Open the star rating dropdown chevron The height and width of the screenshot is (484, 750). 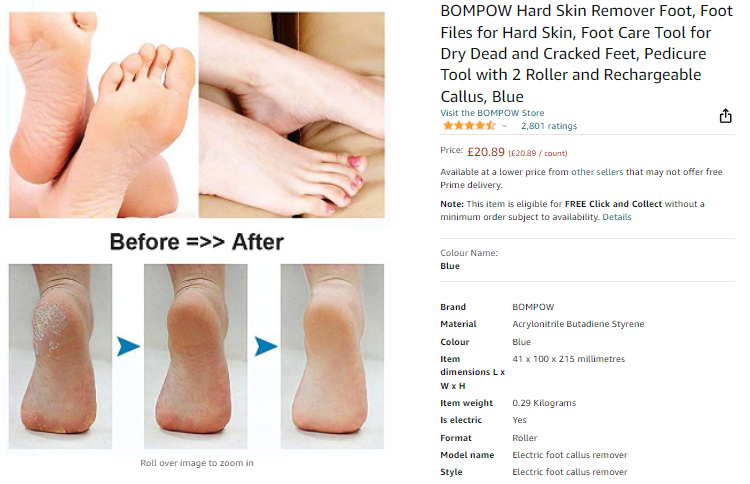pyautogui.click(x=504, y=126)
